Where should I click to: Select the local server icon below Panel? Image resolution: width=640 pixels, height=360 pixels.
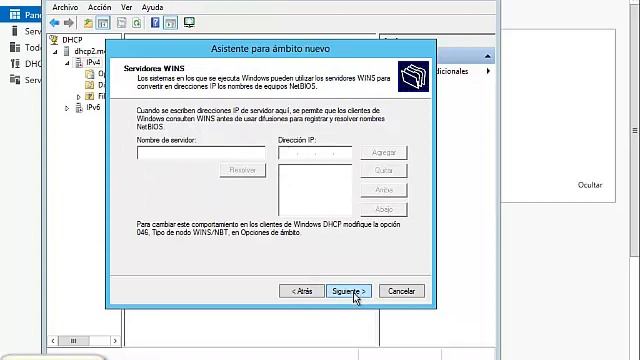coord(15,31)
